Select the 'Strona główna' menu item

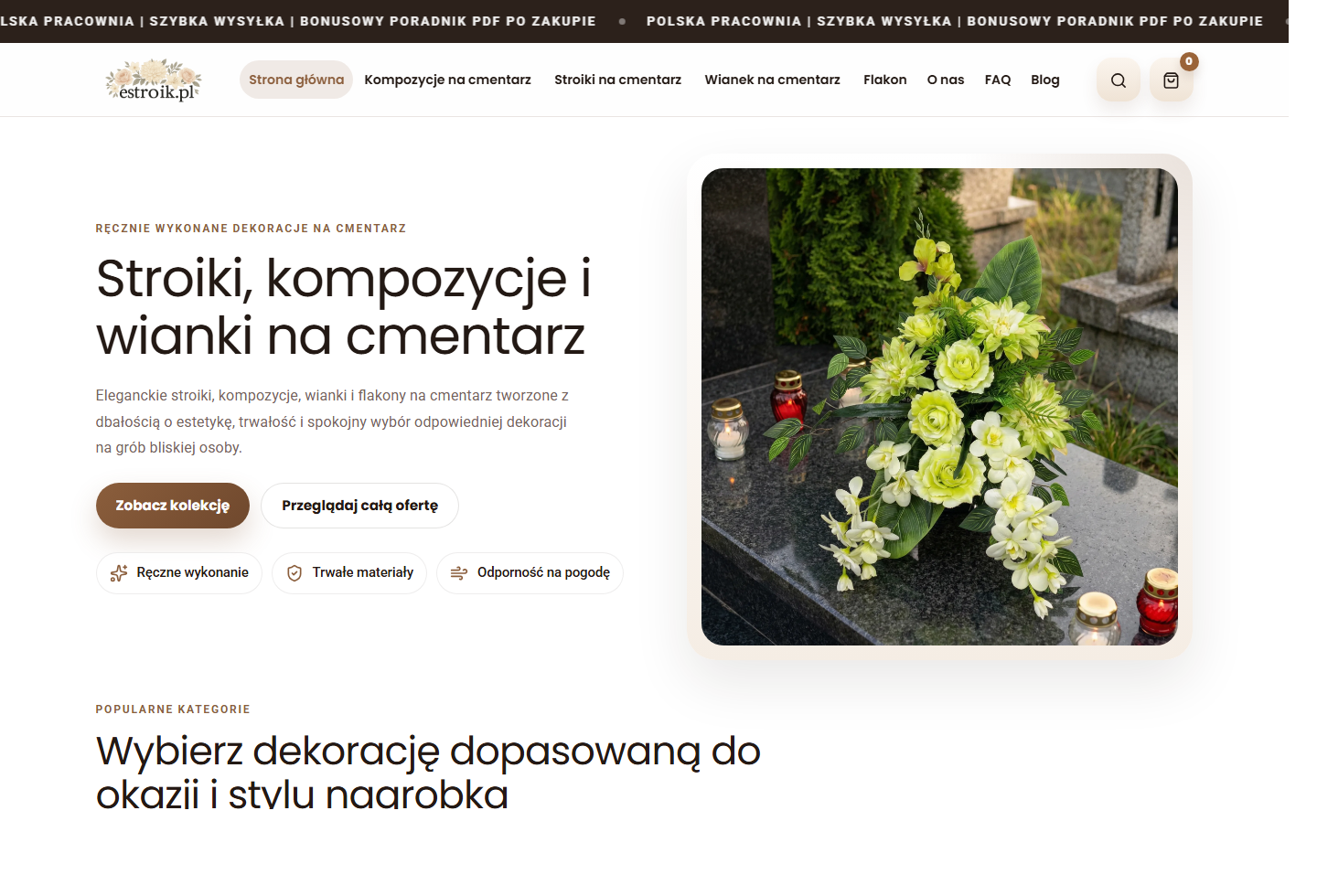tap(295, 80)
